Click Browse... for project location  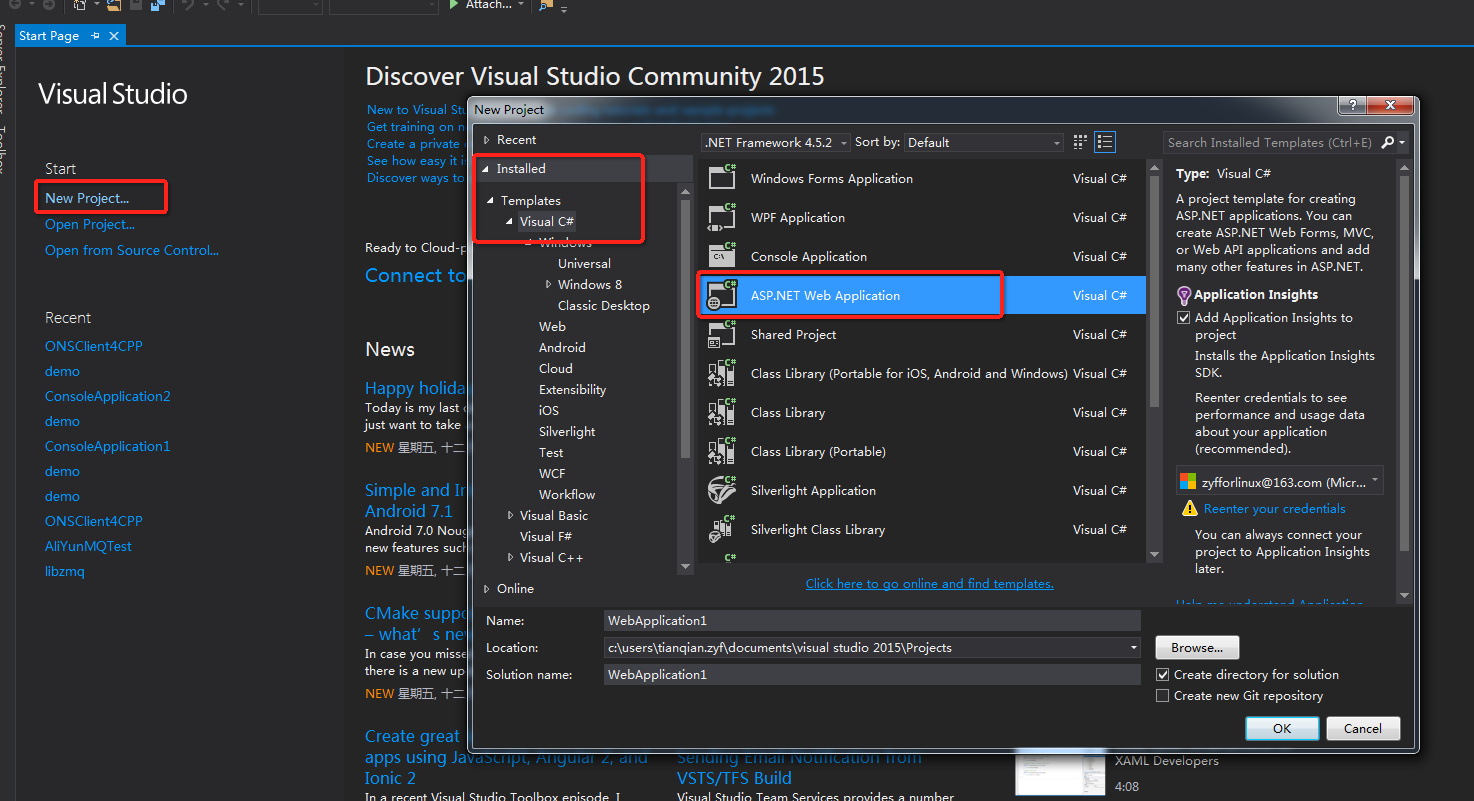[1197, 647]
